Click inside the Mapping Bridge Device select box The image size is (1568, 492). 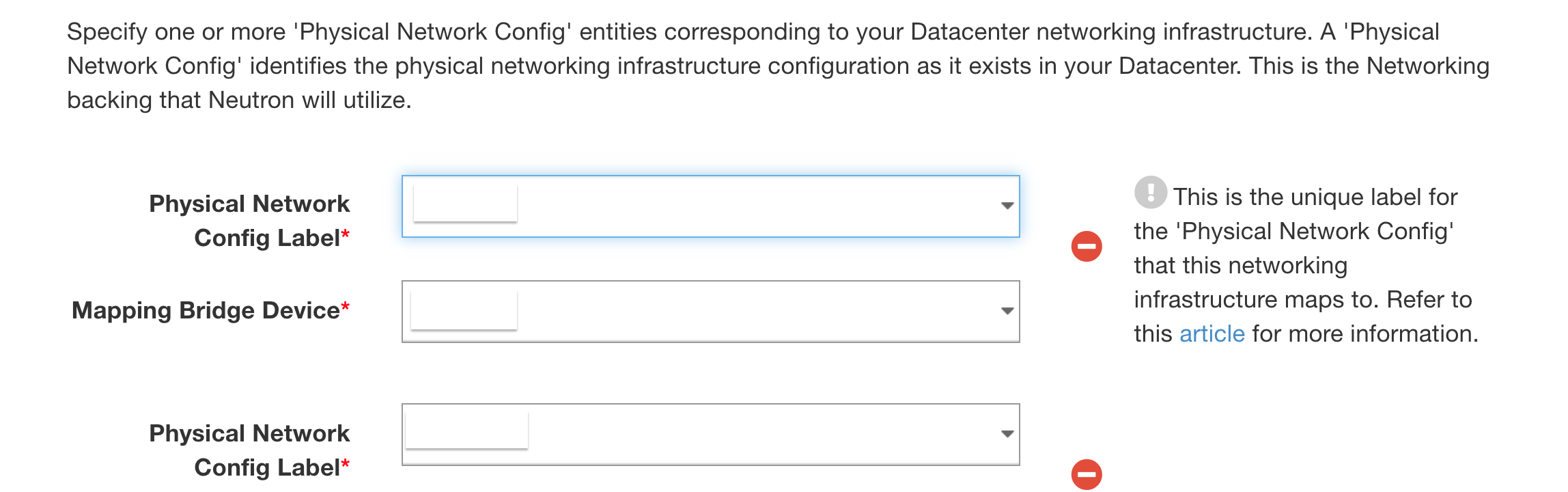[x=711, y=312]
